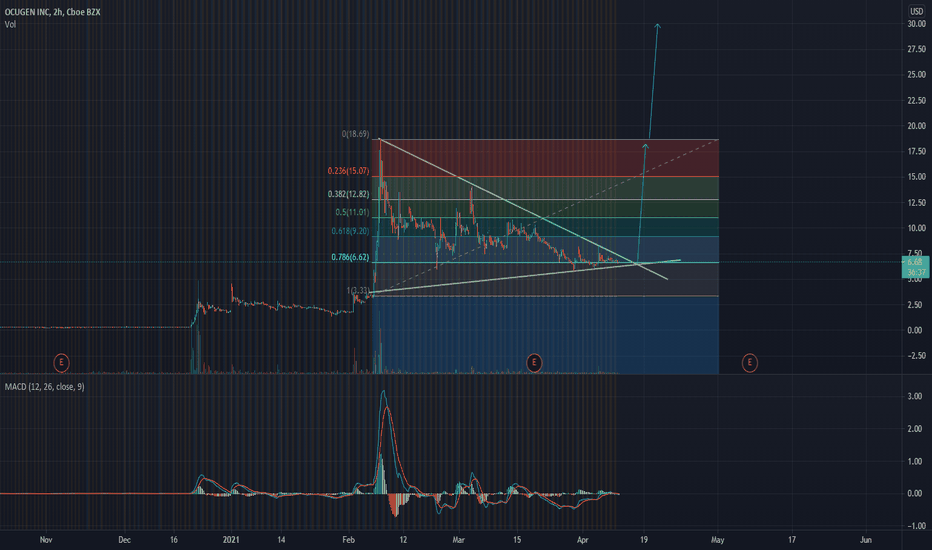Click the Nov label on the time axis
The width and height of the screenshot is (932, 550).
click(46, 540)
